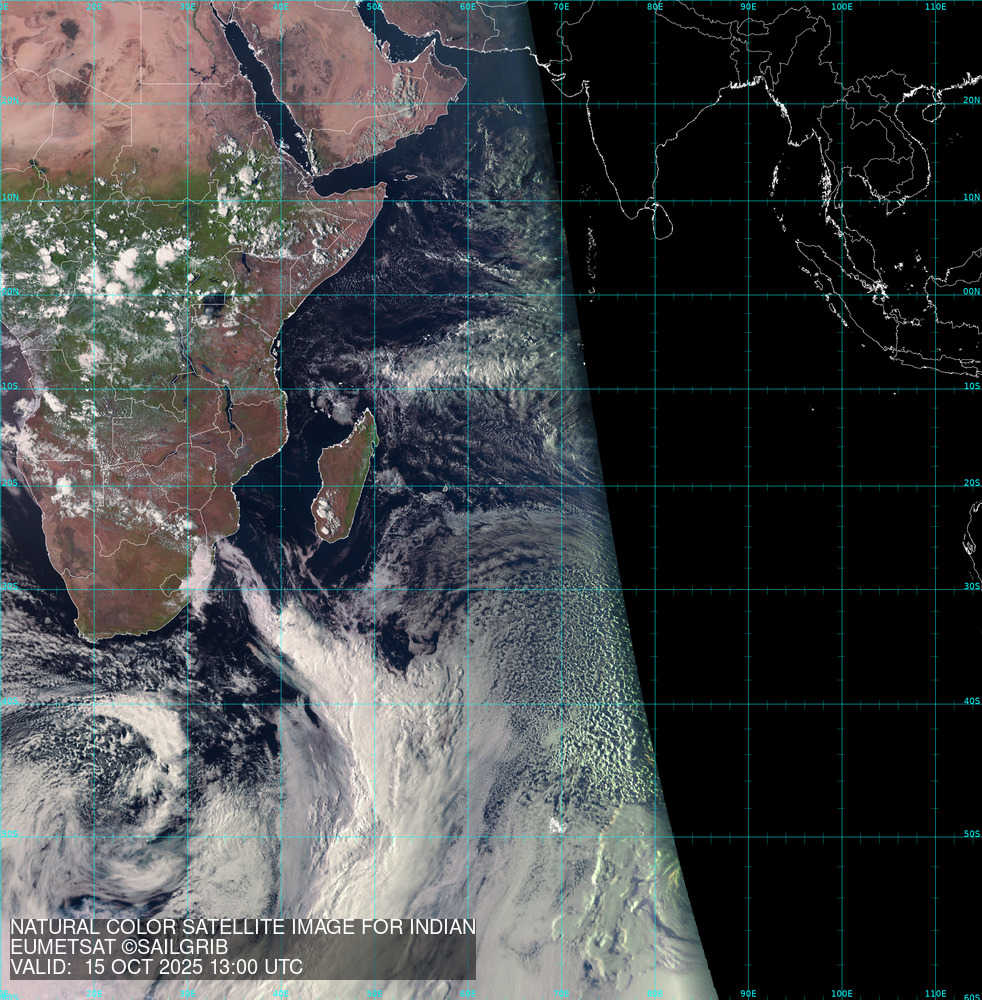The height and width of the screenshot is (1000, 982).
Task: Click the tip of the Horn of Africa
Action: tap(382, 187)
